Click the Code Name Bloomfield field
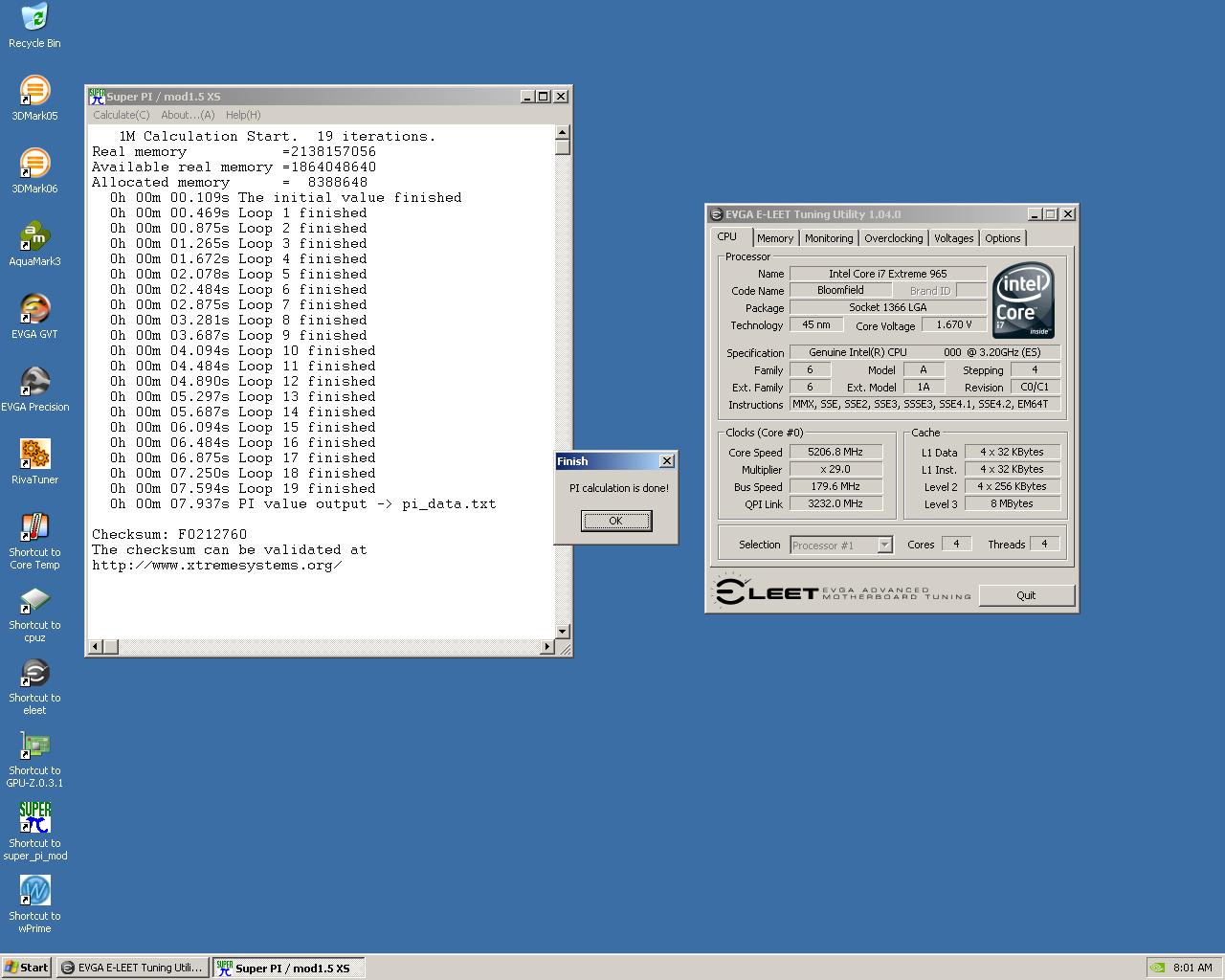 click(x=840, y=291)
